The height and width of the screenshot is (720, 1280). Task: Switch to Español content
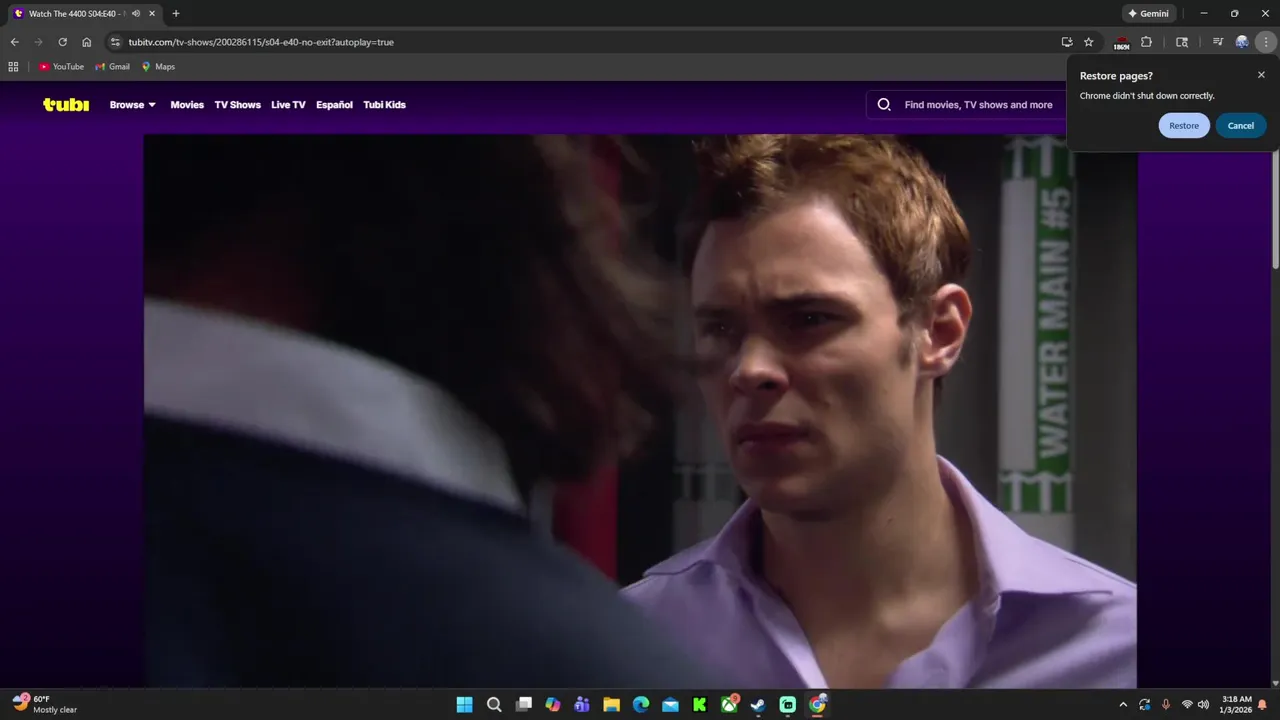[x=334, y=104]
